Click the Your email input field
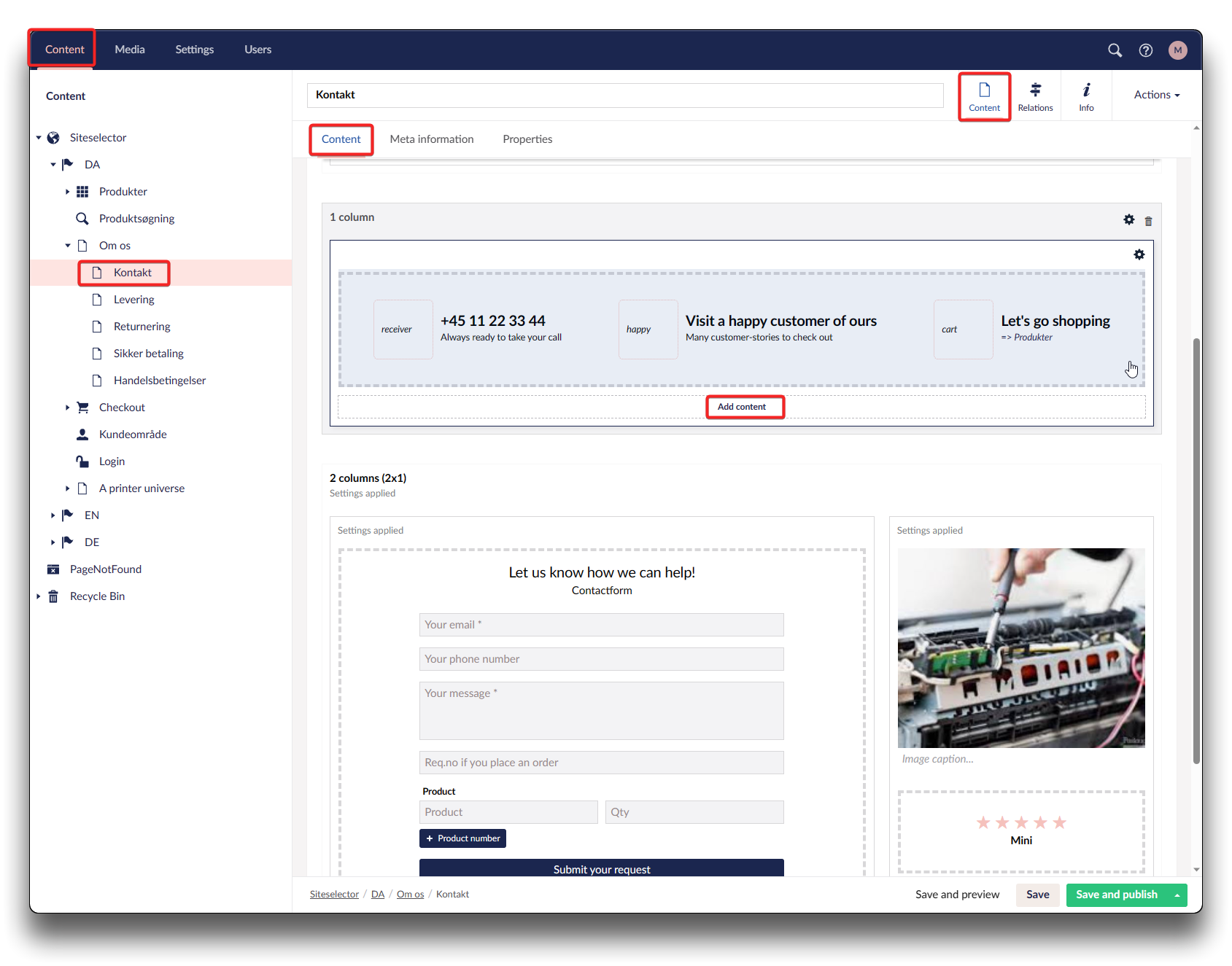This screenshot has height=966, width=1232. 601,625
